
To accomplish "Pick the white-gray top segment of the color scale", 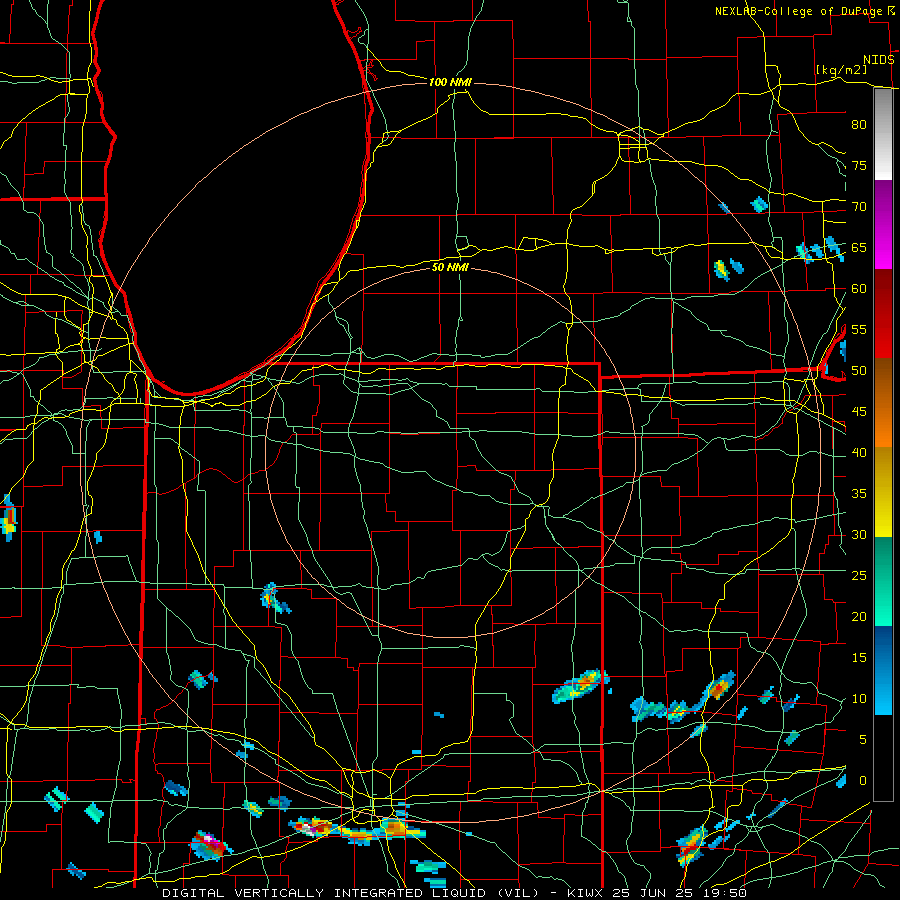I will point(883,135).
